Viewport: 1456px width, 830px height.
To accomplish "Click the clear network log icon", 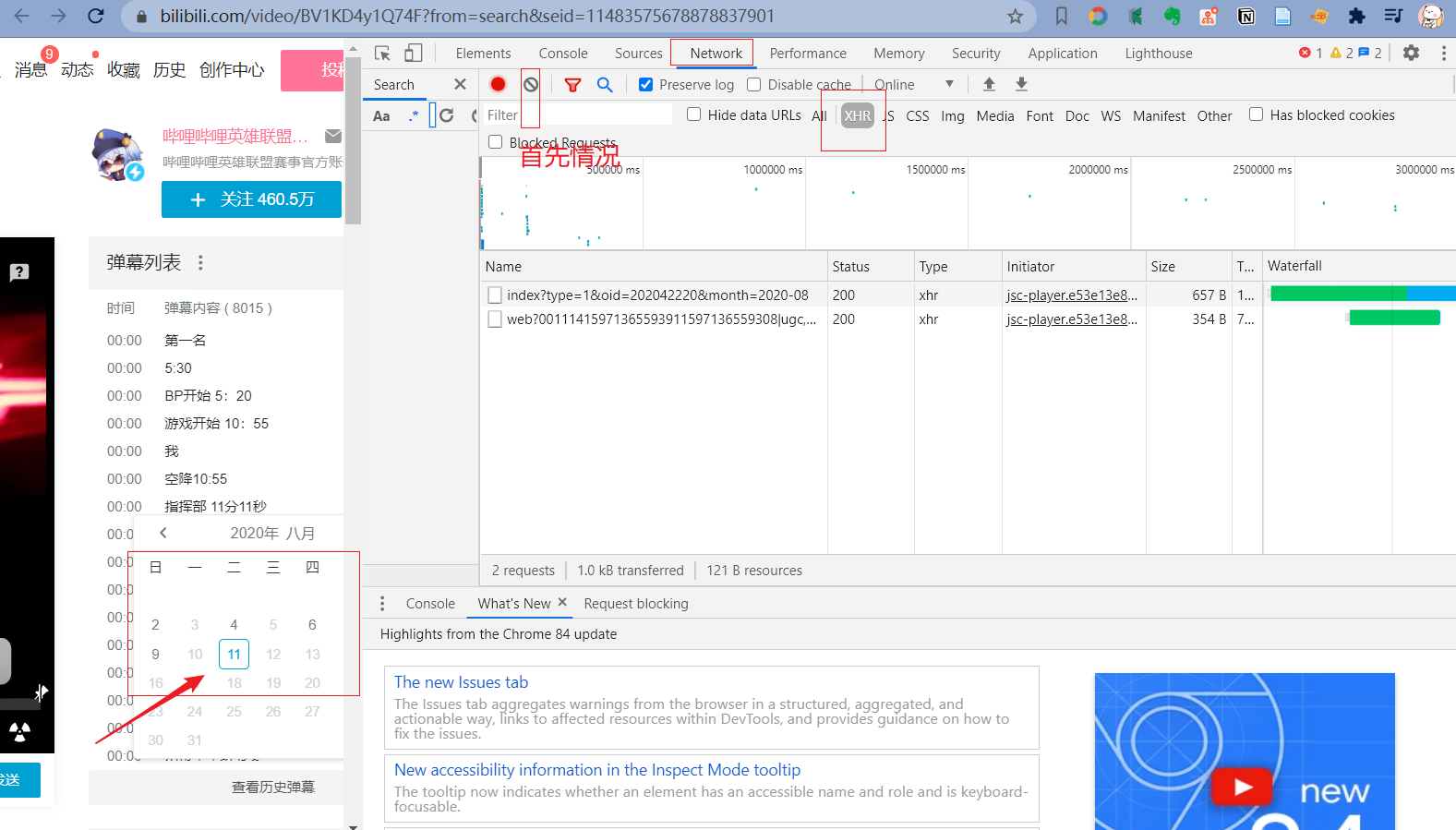I will point(531,84).
